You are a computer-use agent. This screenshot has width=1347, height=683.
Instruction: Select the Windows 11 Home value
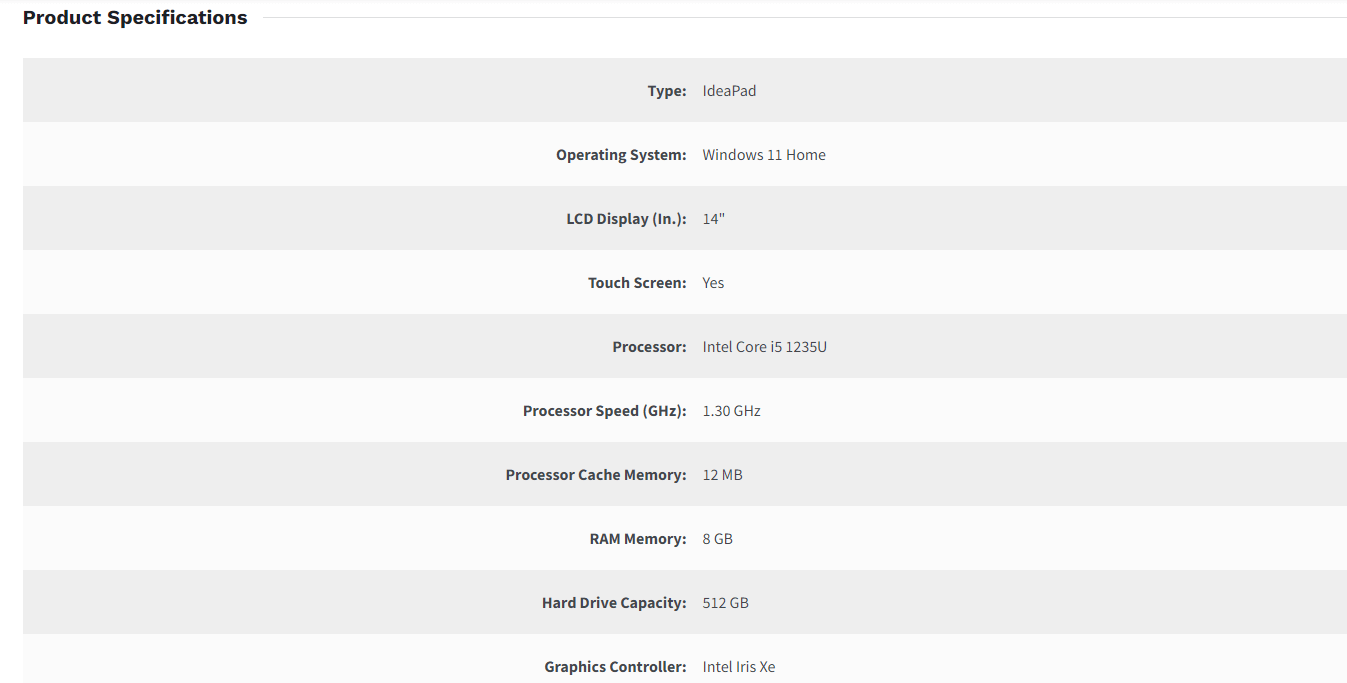(764, 155)
